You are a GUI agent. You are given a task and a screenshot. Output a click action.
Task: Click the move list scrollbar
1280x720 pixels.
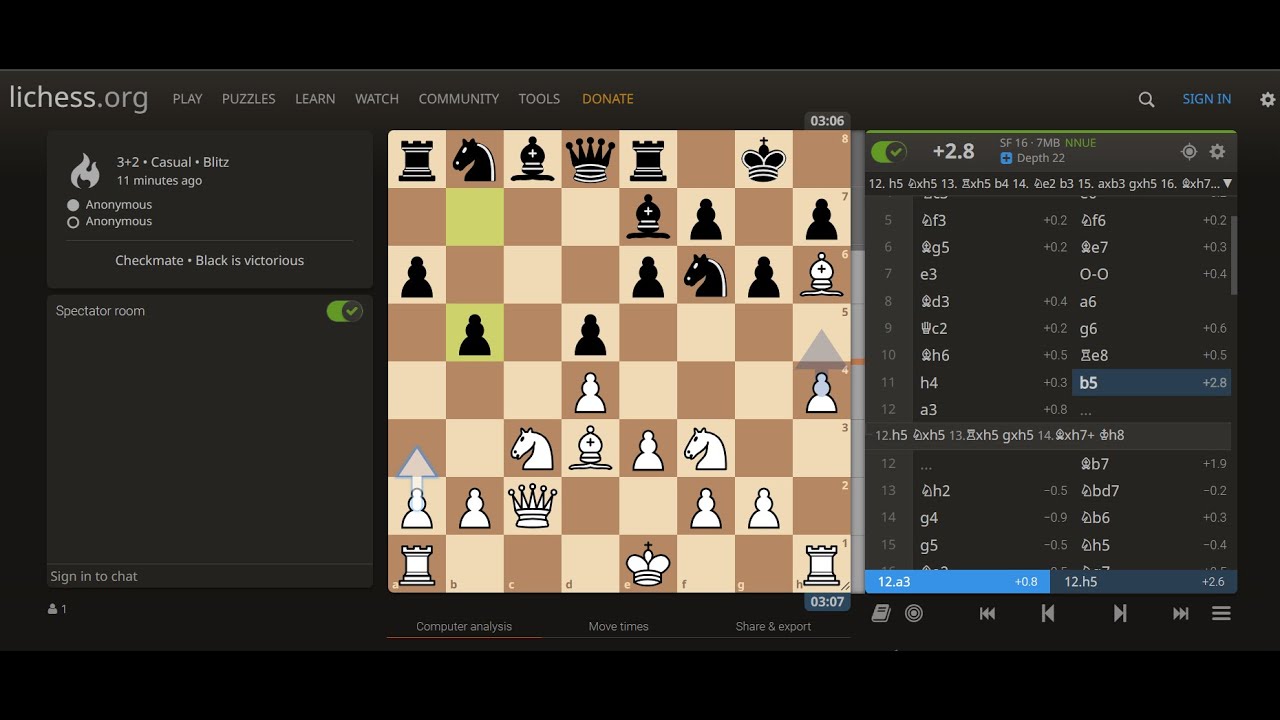click(1233, 255)
